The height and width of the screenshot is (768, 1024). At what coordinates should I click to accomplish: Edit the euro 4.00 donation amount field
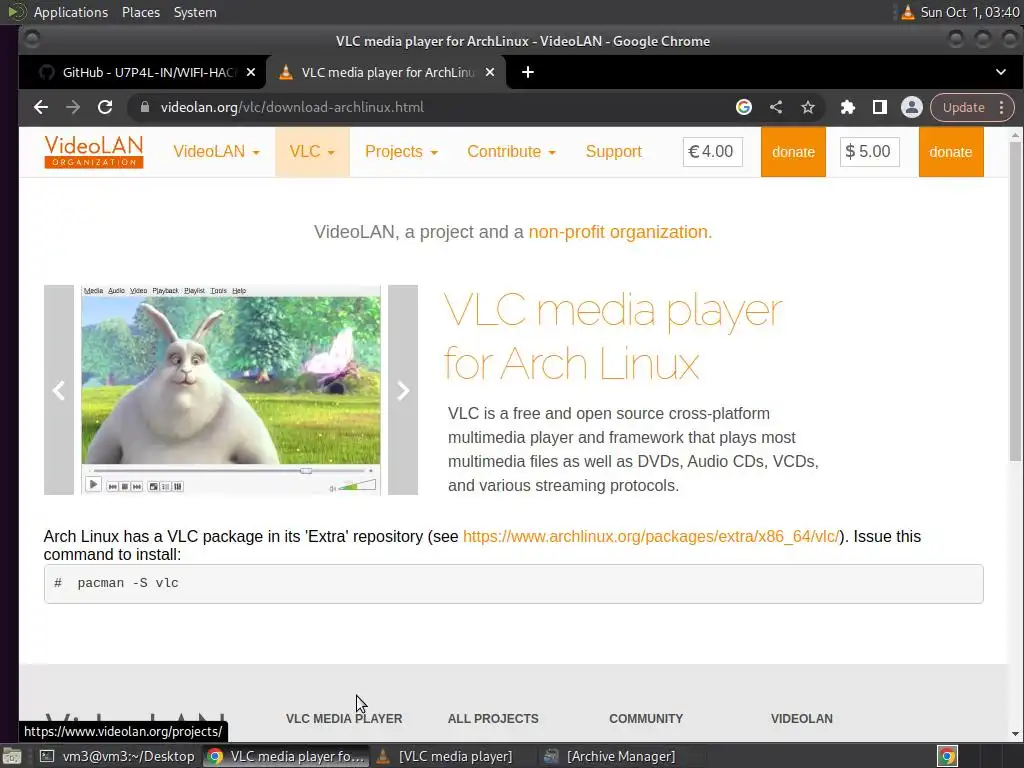[x=712, y=152]
